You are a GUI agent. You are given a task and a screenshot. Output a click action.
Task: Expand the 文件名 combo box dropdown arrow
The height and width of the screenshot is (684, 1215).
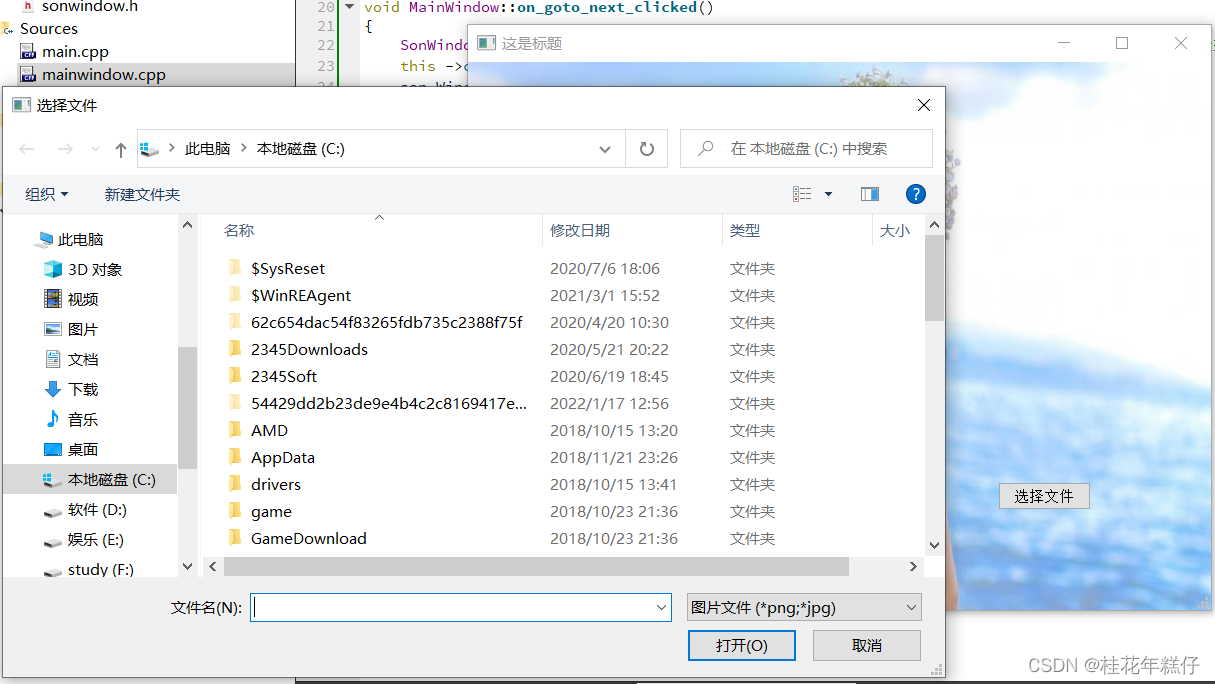coord(662,607)
